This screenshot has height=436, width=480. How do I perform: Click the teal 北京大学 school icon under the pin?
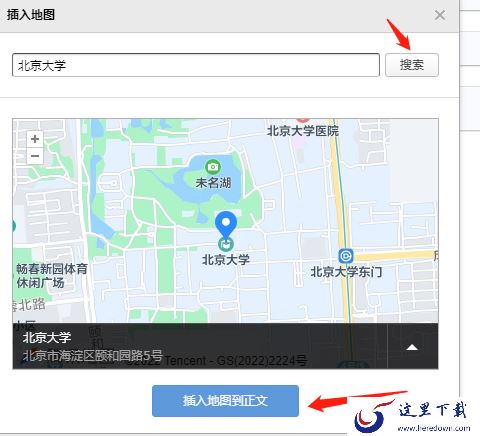[x=226, y=245]
